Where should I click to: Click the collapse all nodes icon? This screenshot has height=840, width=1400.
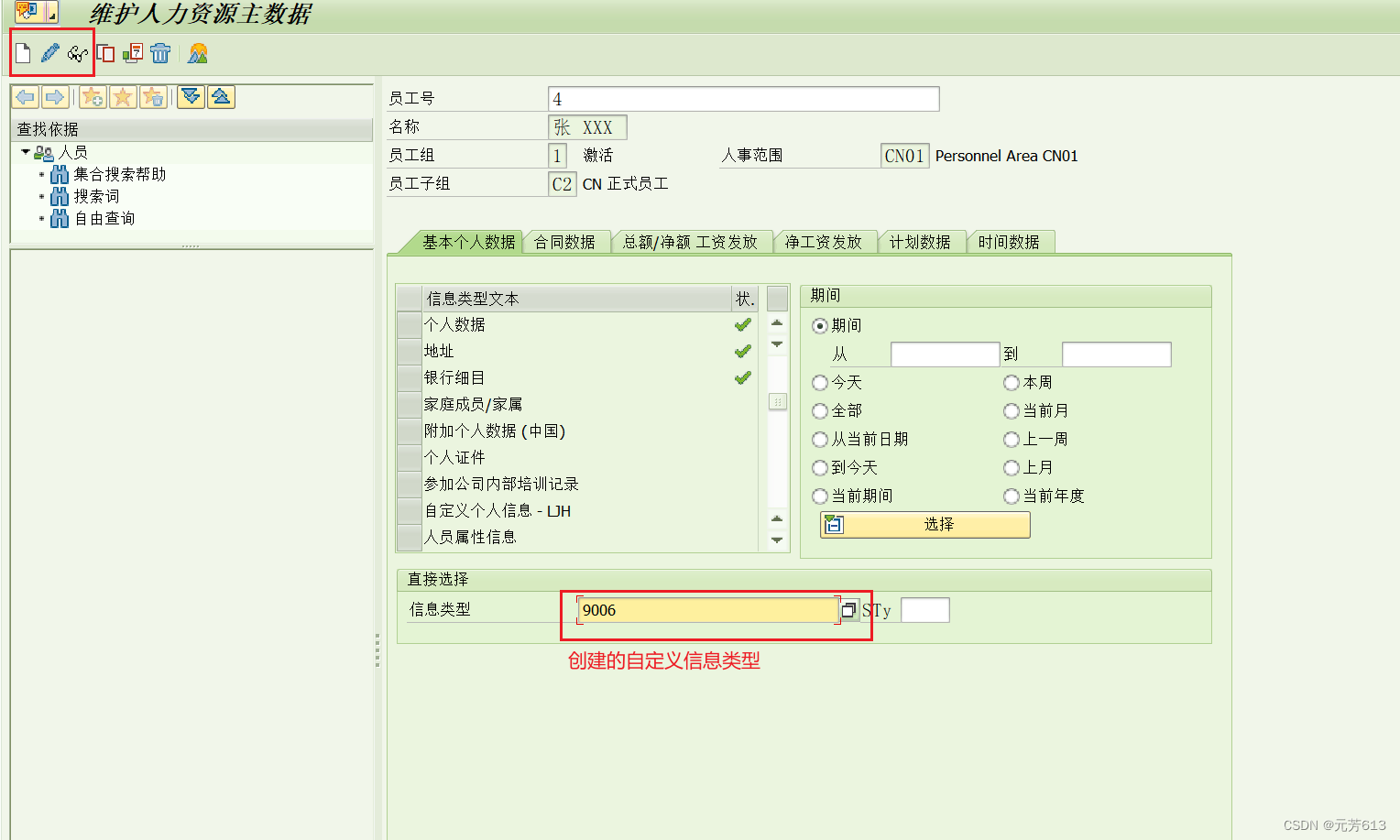point(221,97)
